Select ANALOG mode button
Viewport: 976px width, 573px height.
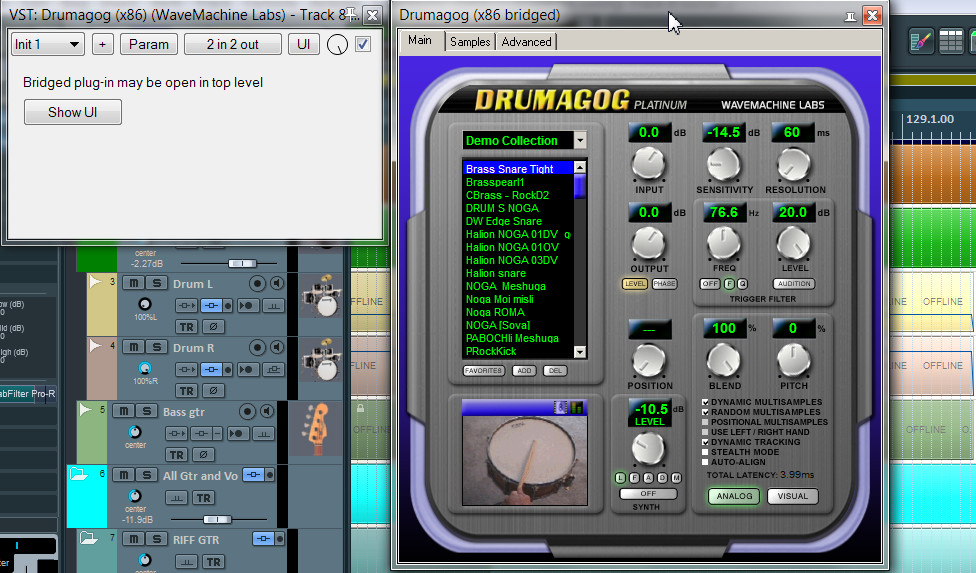point(734,496)
